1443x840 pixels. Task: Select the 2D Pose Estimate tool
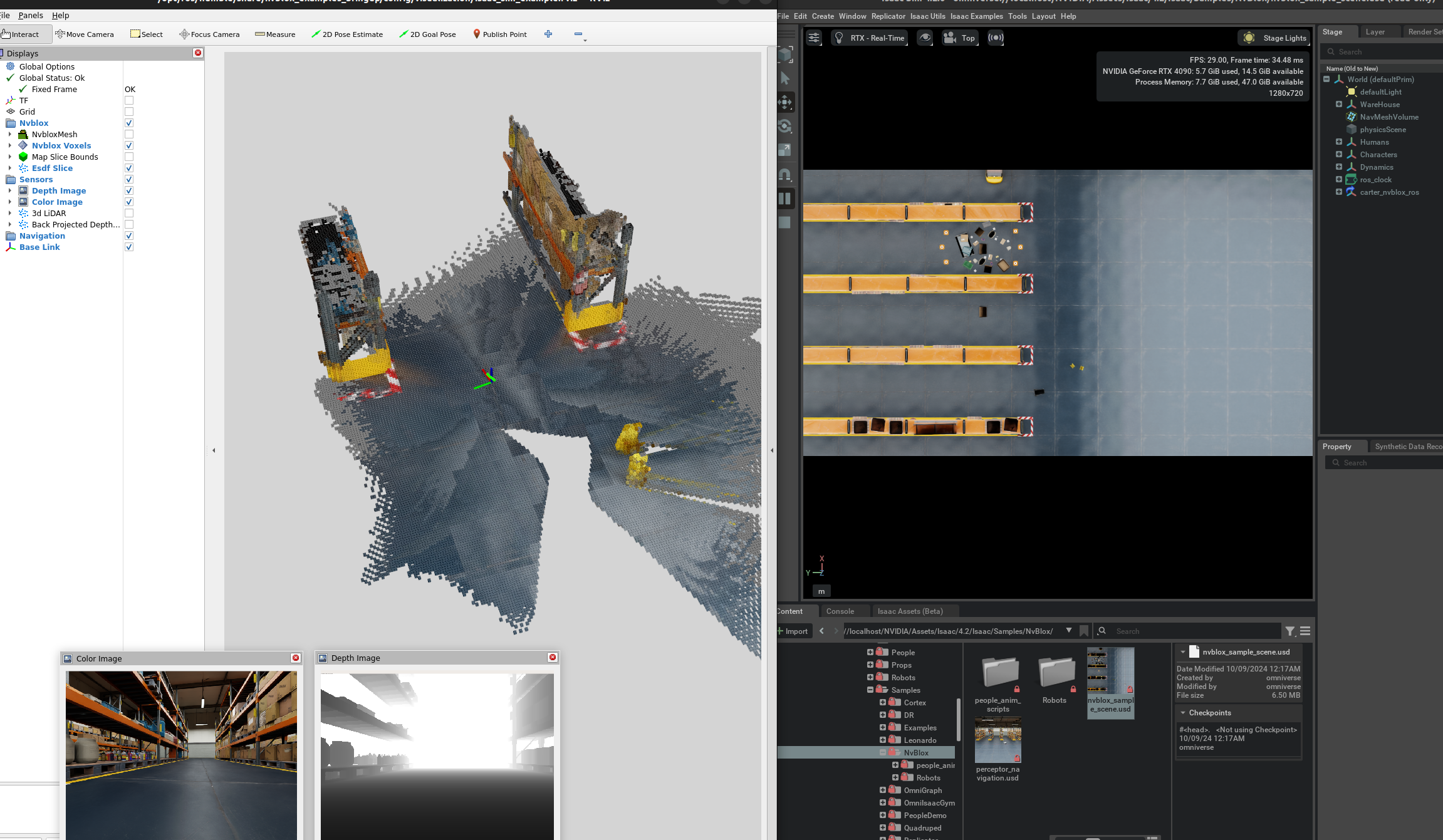347,34
